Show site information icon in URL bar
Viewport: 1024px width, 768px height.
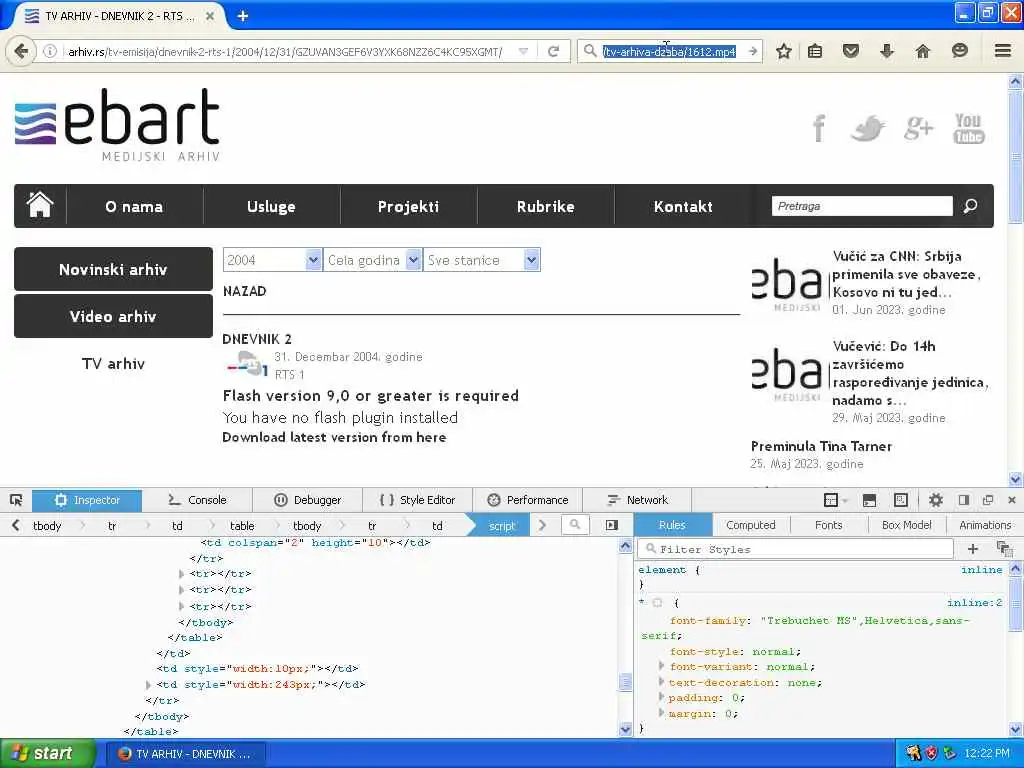tap(50, 51)
